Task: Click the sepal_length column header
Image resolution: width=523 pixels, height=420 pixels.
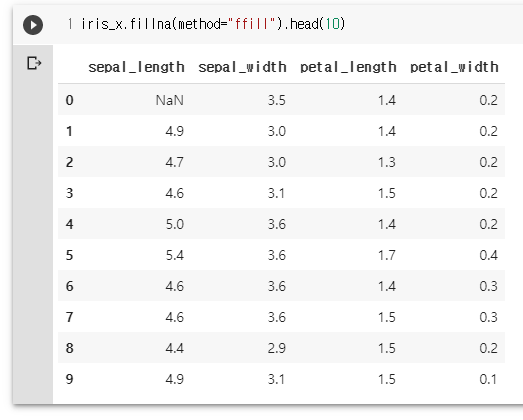Action: tap(136, 67)
